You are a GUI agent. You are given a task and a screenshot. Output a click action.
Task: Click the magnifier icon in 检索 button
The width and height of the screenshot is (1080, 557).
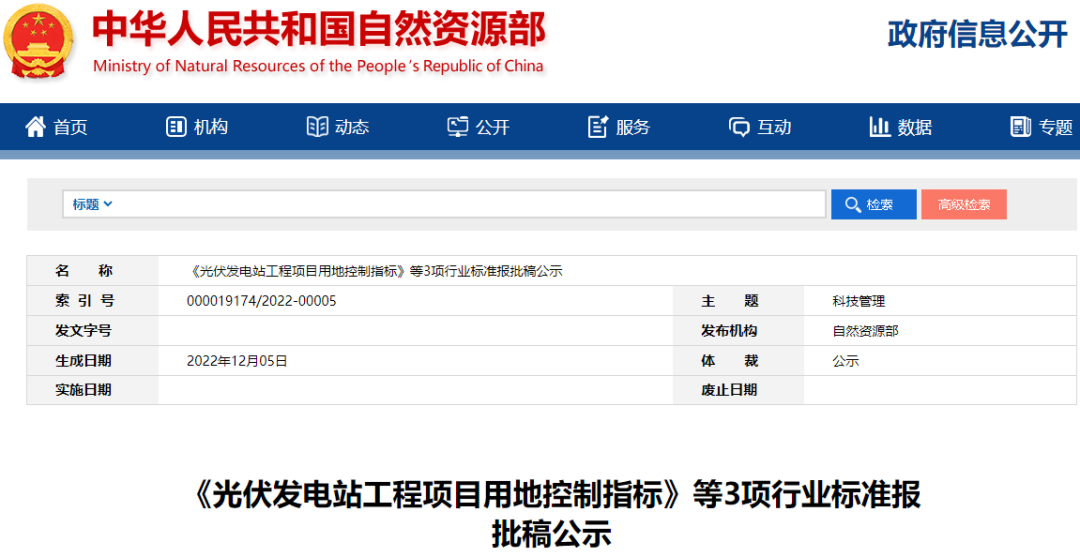853,204
